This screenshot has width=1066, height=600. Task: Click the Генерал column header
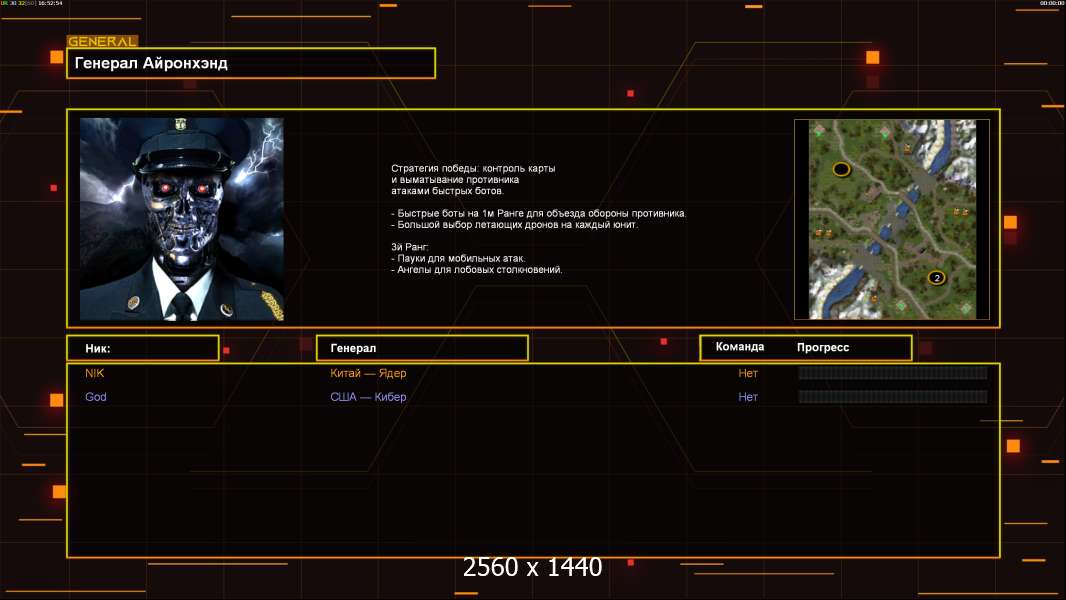click(422, 348)
